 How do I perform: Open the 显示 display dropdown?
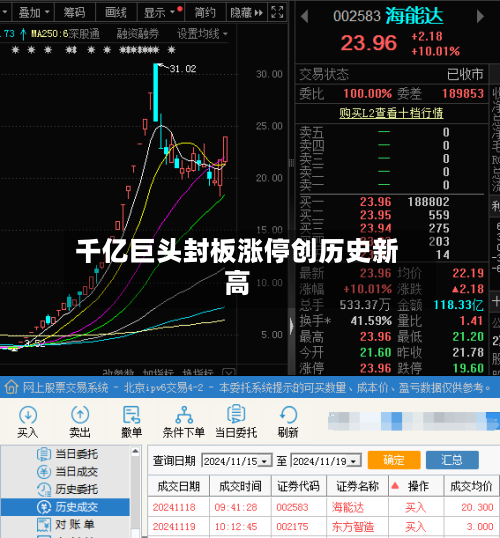[x=159, y=13]
